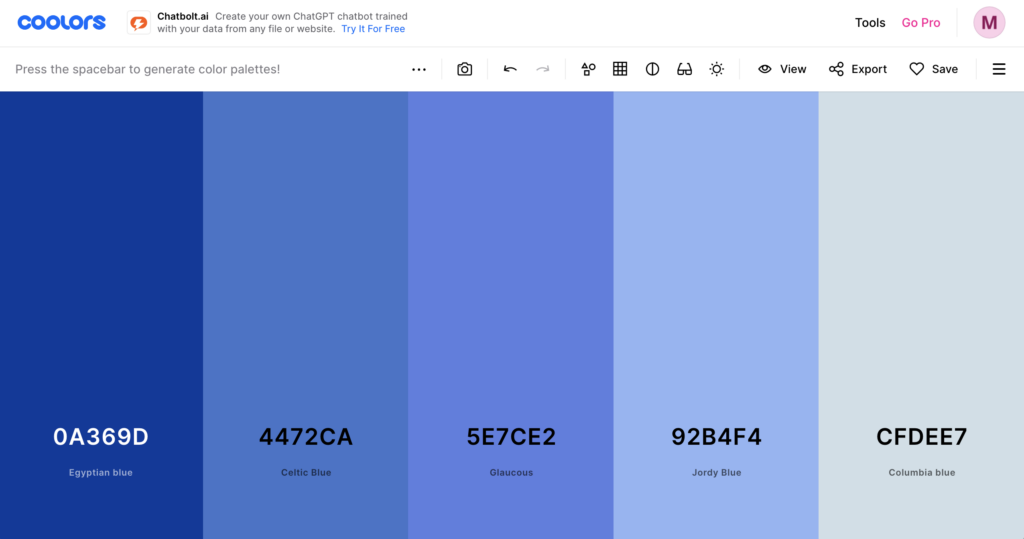This screenshot has width=1024, height=539.
Task: Open the Chatbolt.ai ad icon
Action: (x=138, y=23)
